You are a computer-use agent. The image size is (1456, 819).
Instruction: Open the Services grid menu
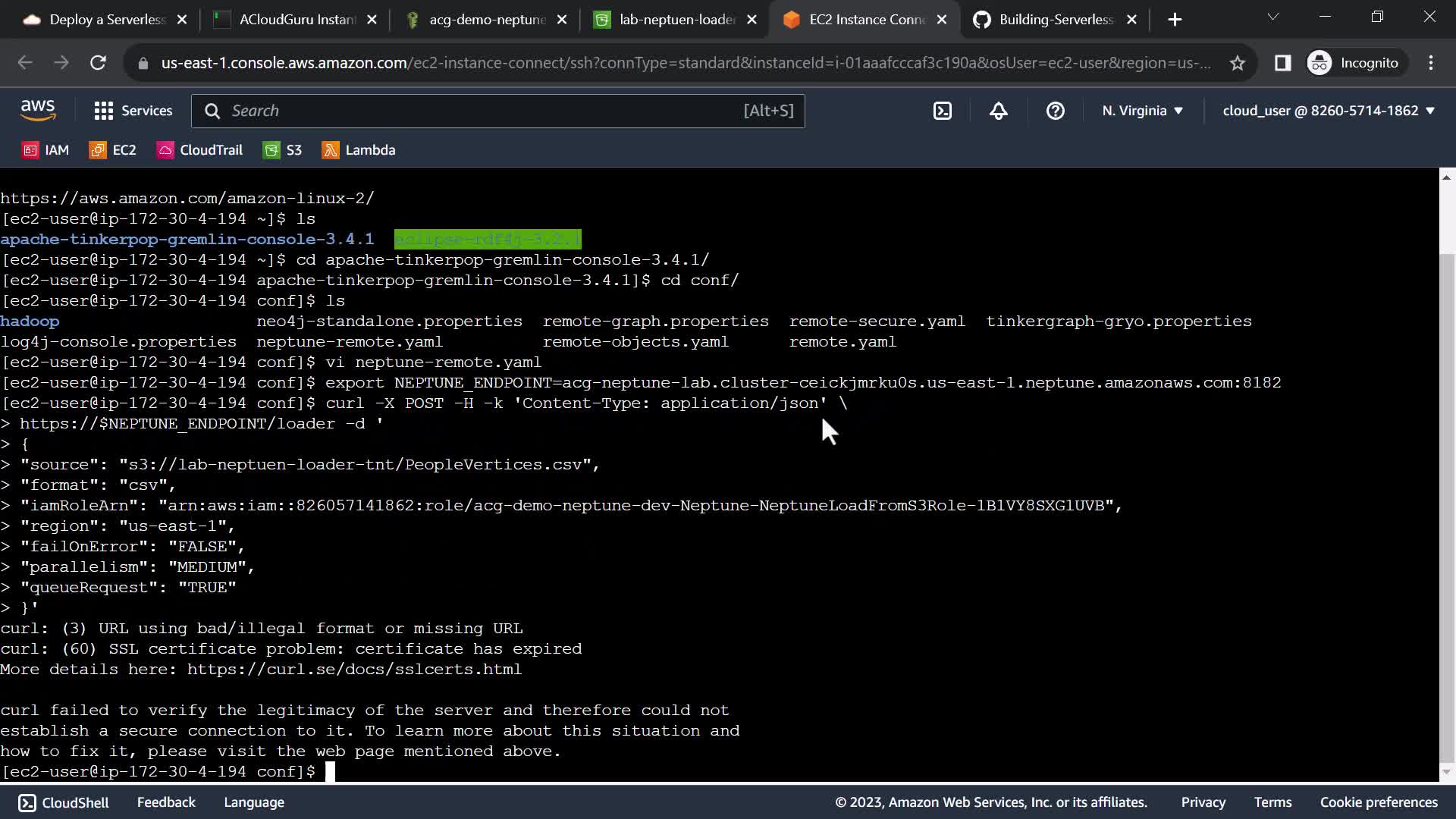[133, 111]
